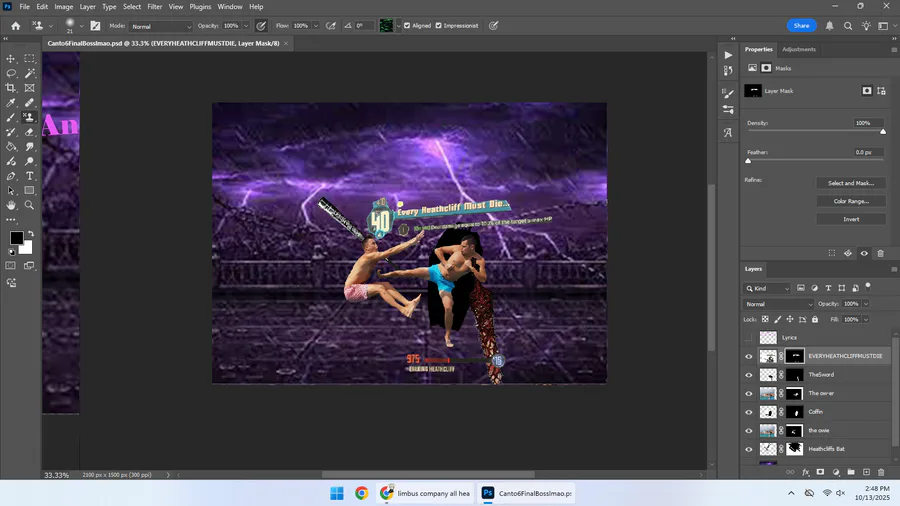Image resolution: width=900 pixels, height=506 pixels.
Task: Select the Move tool
Action: (x=11, y=59)
